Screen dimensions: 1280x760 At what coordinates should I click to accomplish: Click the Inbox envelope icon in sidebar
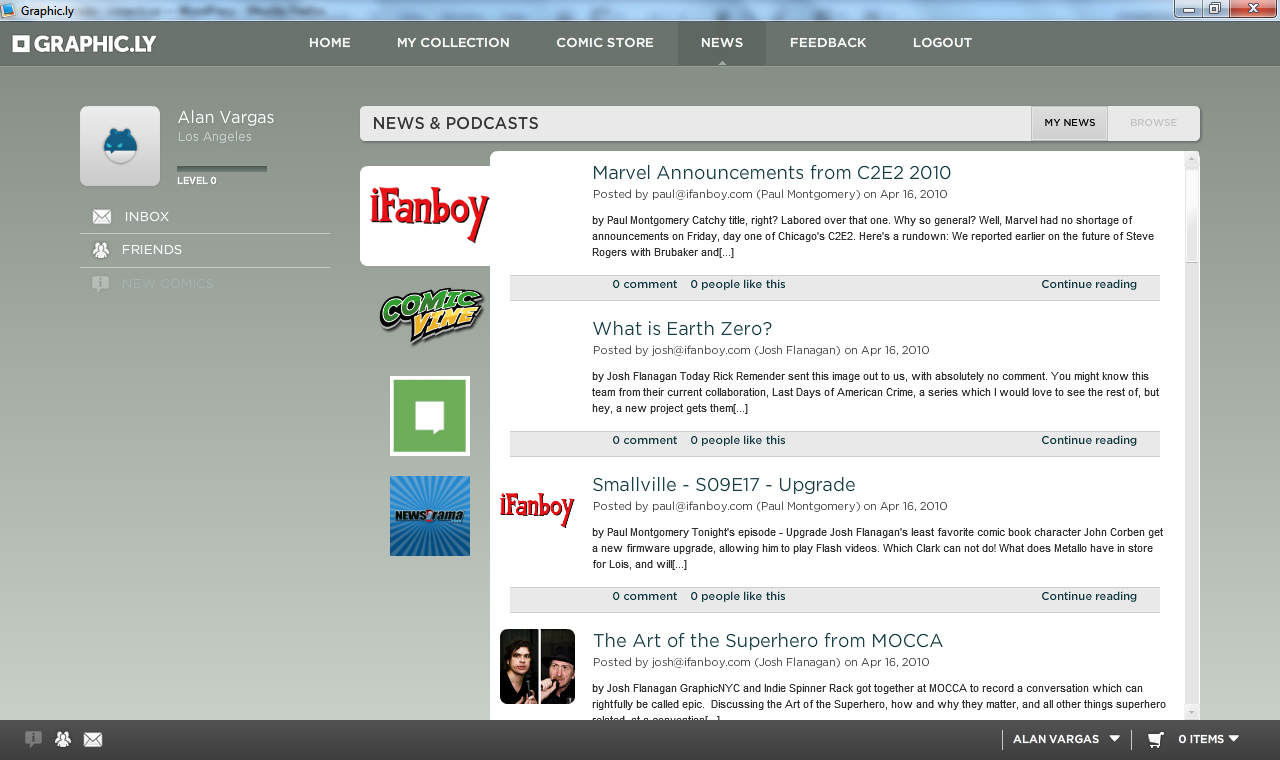tap(102, 217)
